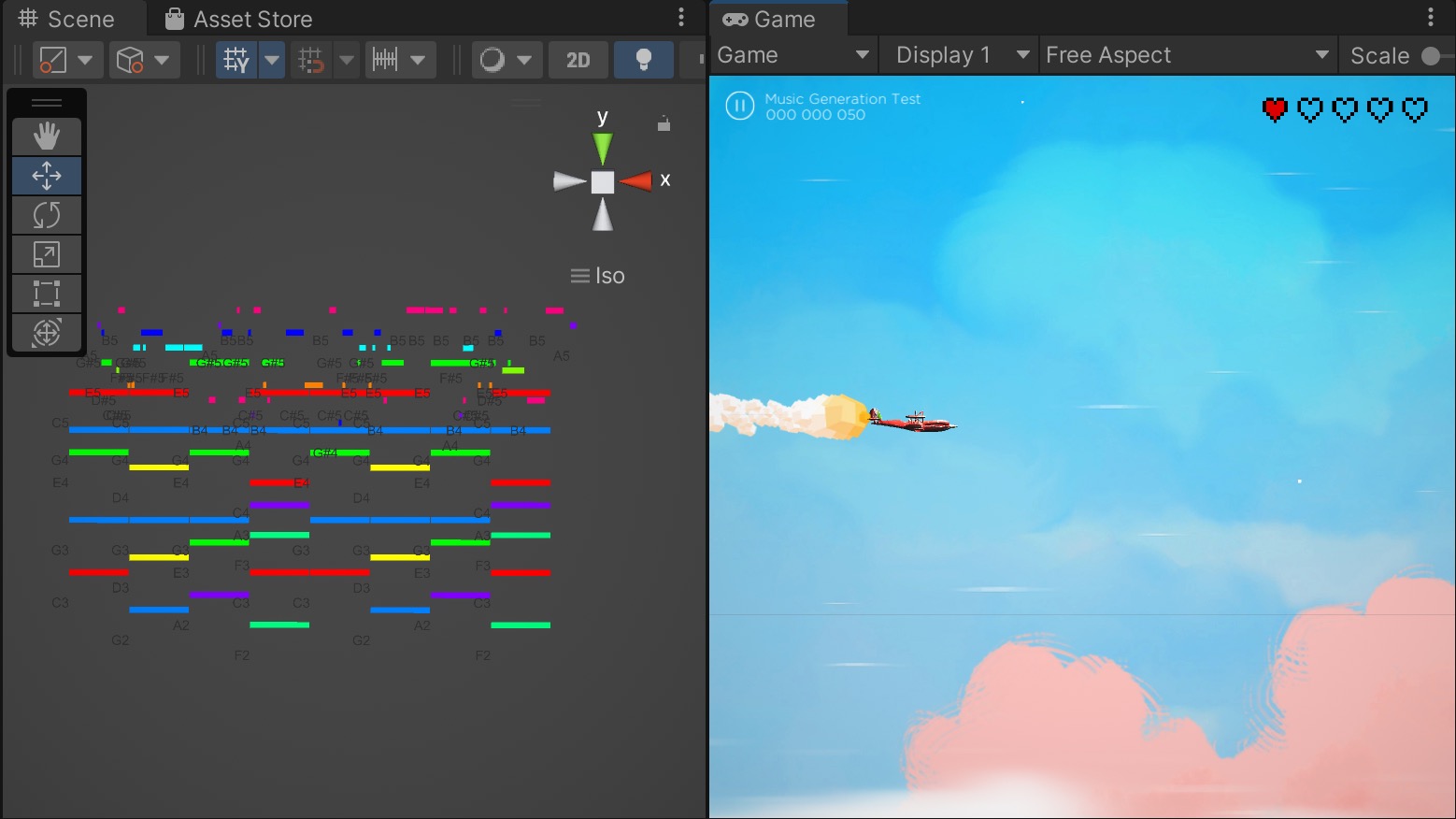Open grid visibility options dropdown
Image resolution: width=1456 pixels, height=819 pixels.
tap(272, 61)
